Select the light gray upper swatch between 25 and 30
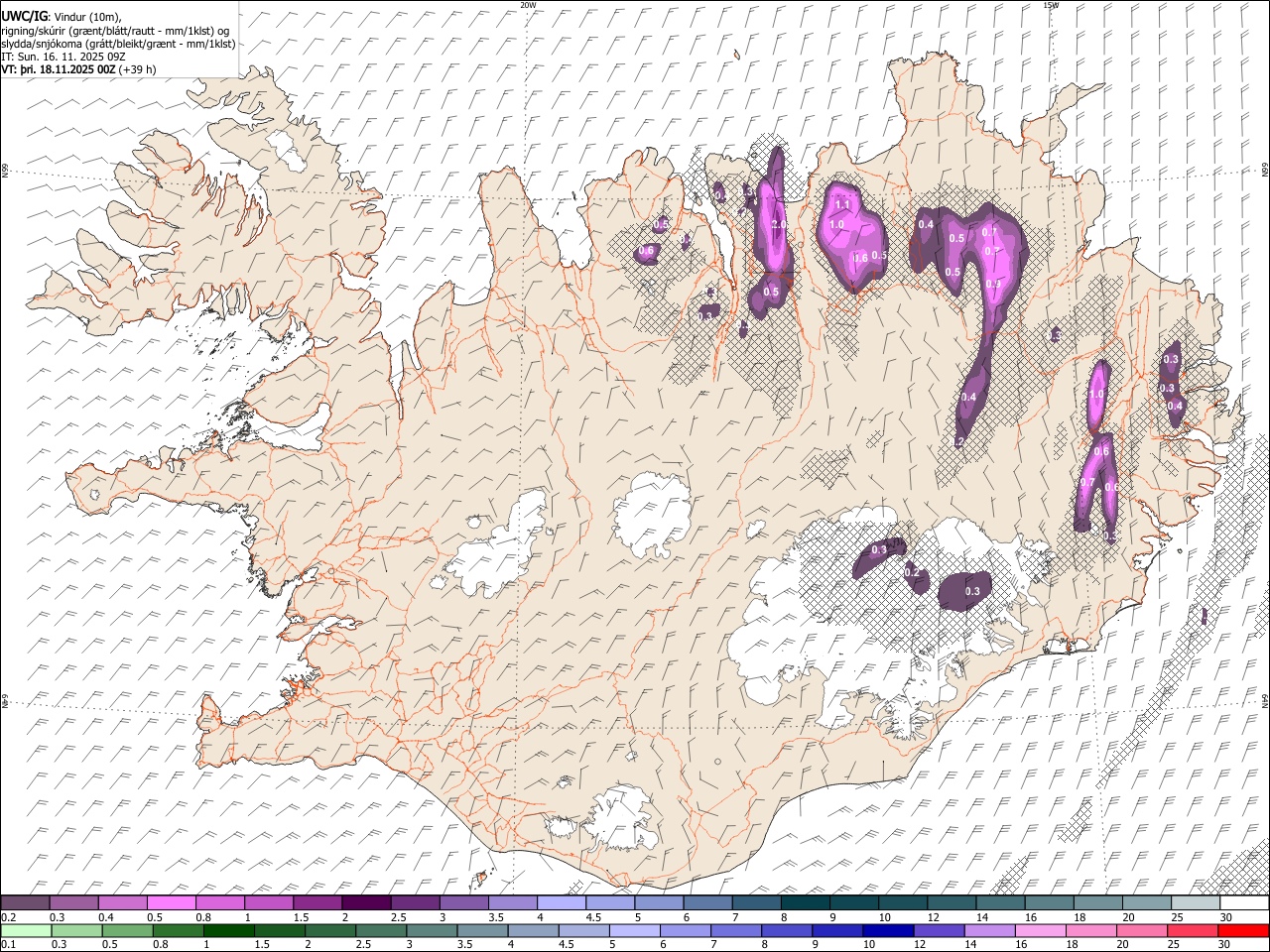 click(x=1197, y=903)
